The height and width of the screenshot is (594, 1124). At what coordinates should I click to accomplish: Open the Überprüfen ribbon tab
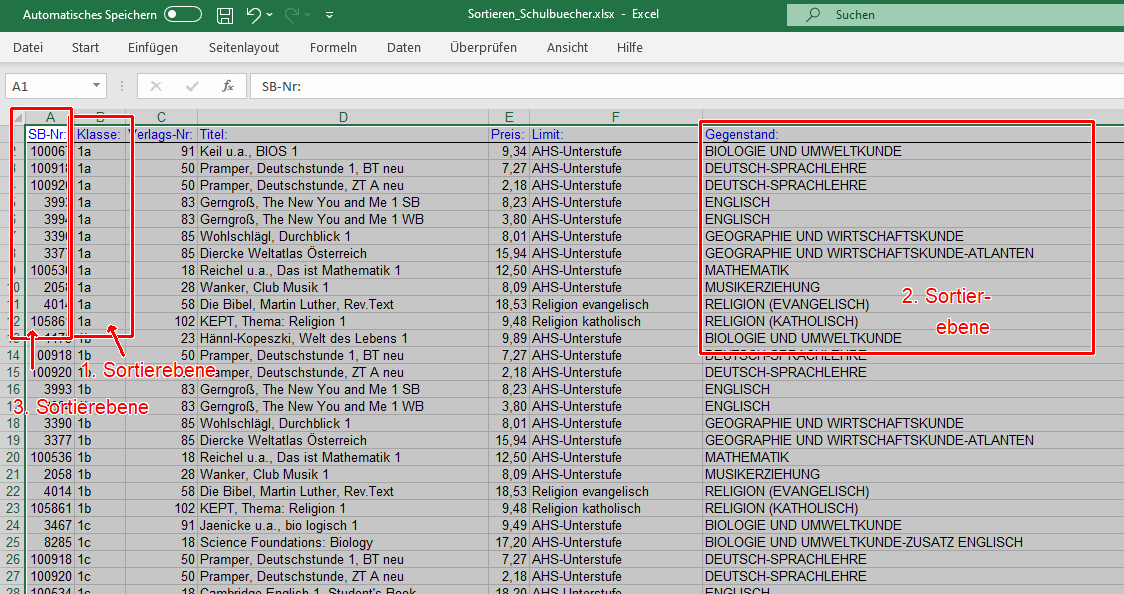tap(483, 47)
